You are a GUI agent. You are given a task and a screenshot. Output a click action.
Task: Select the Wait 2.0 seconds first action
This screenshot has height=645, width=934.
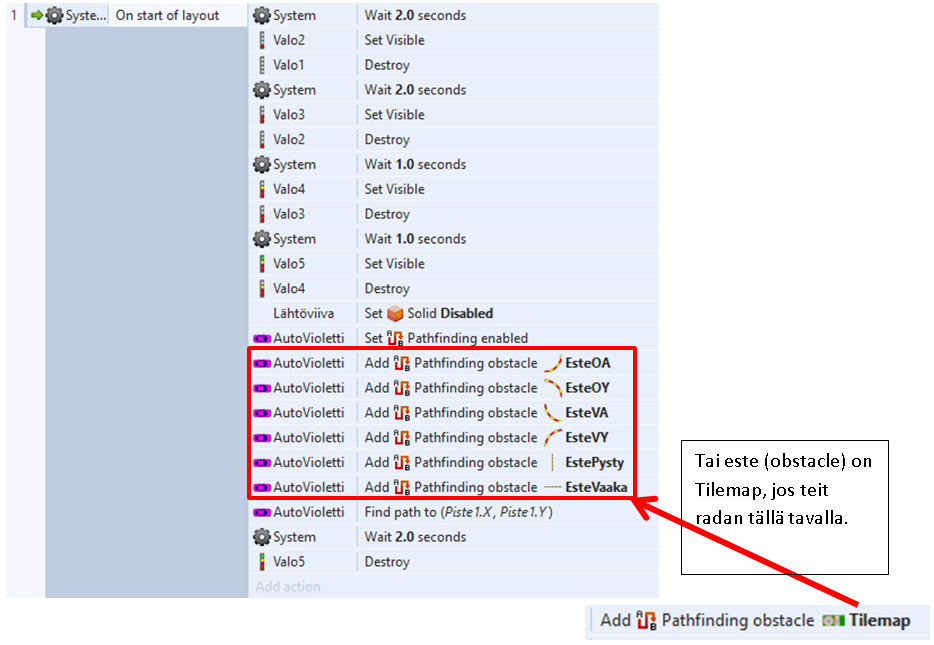coord(415,16)
